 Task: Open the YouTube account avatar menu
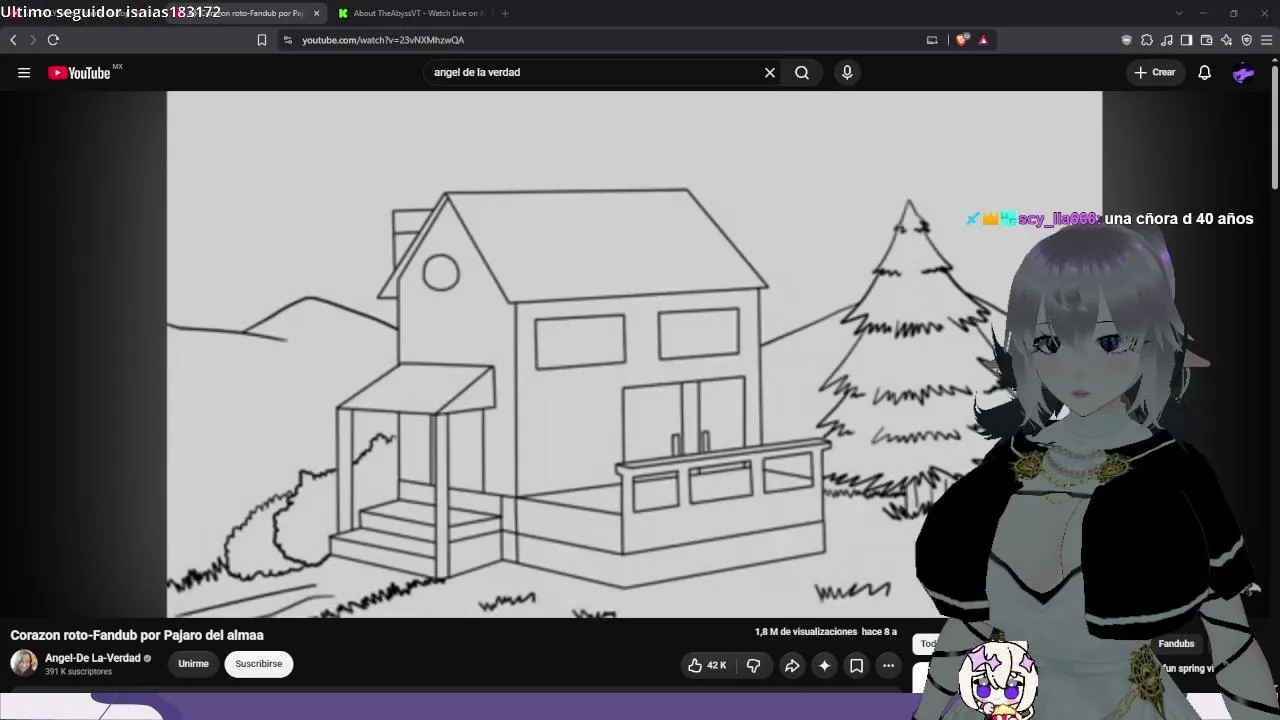click(1244, 72)
